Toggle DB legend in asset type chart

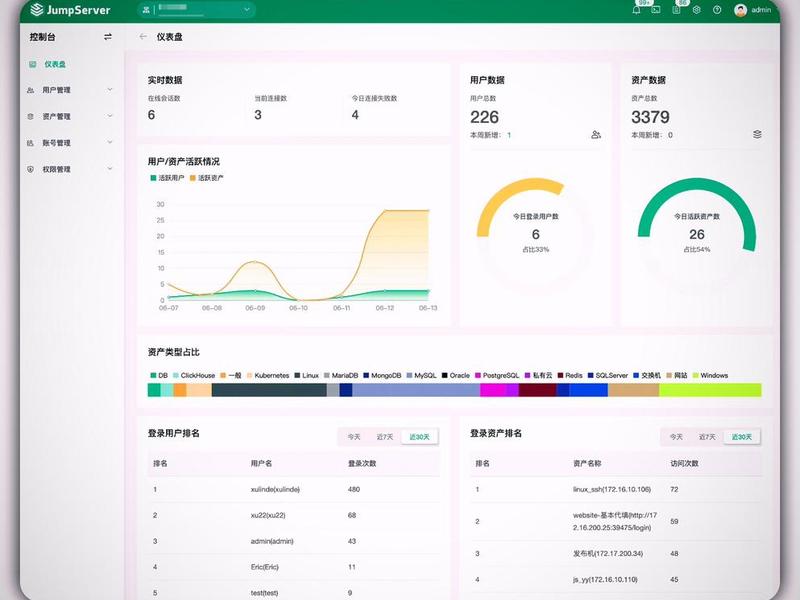159,376
